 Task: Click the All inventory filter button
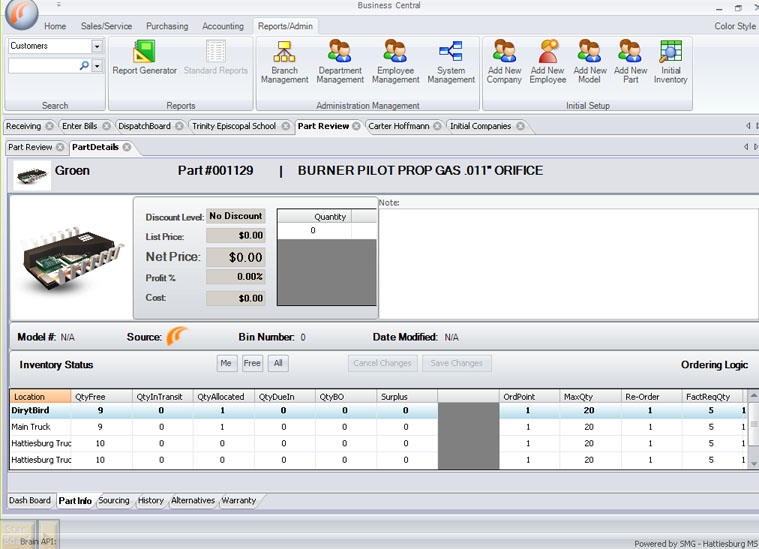(x=278, y=363)
